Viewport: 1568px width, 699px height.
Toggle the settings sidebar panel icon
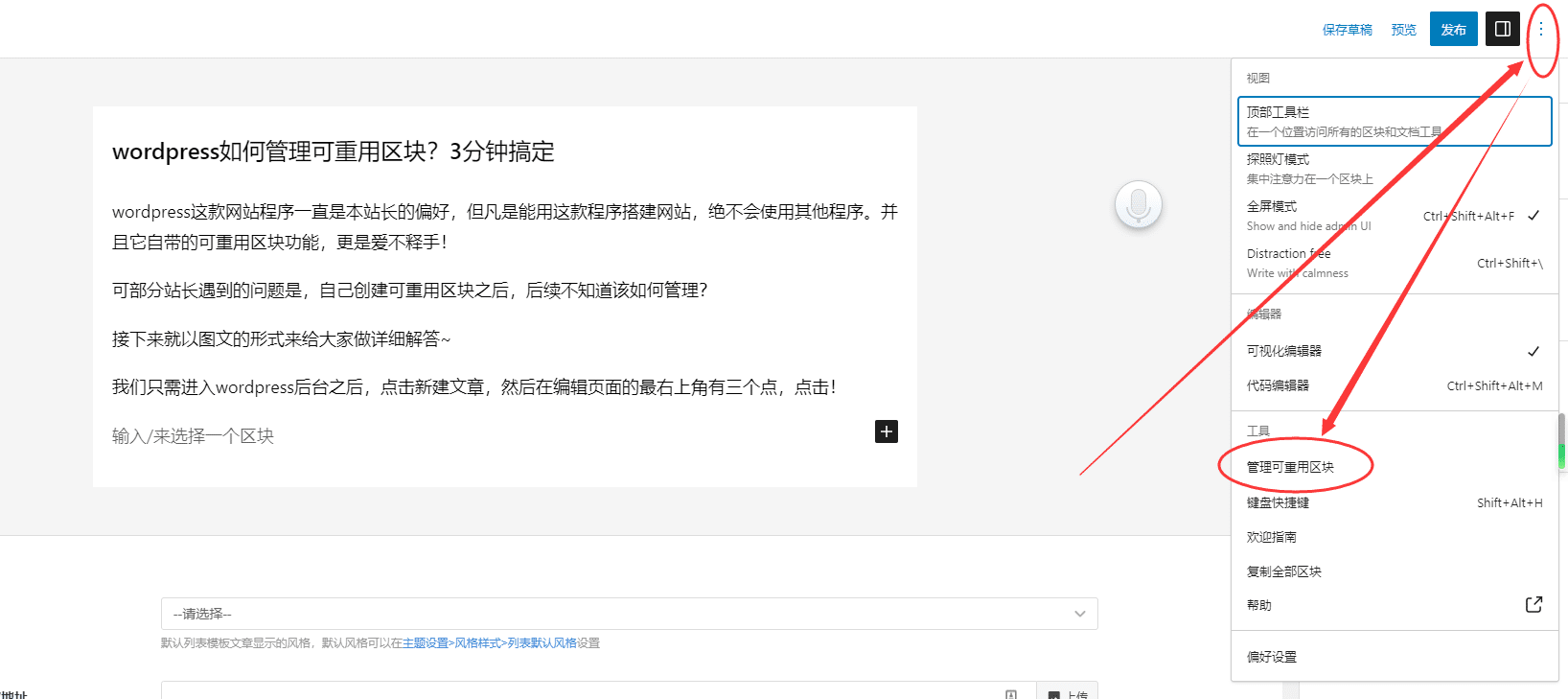1503,29
